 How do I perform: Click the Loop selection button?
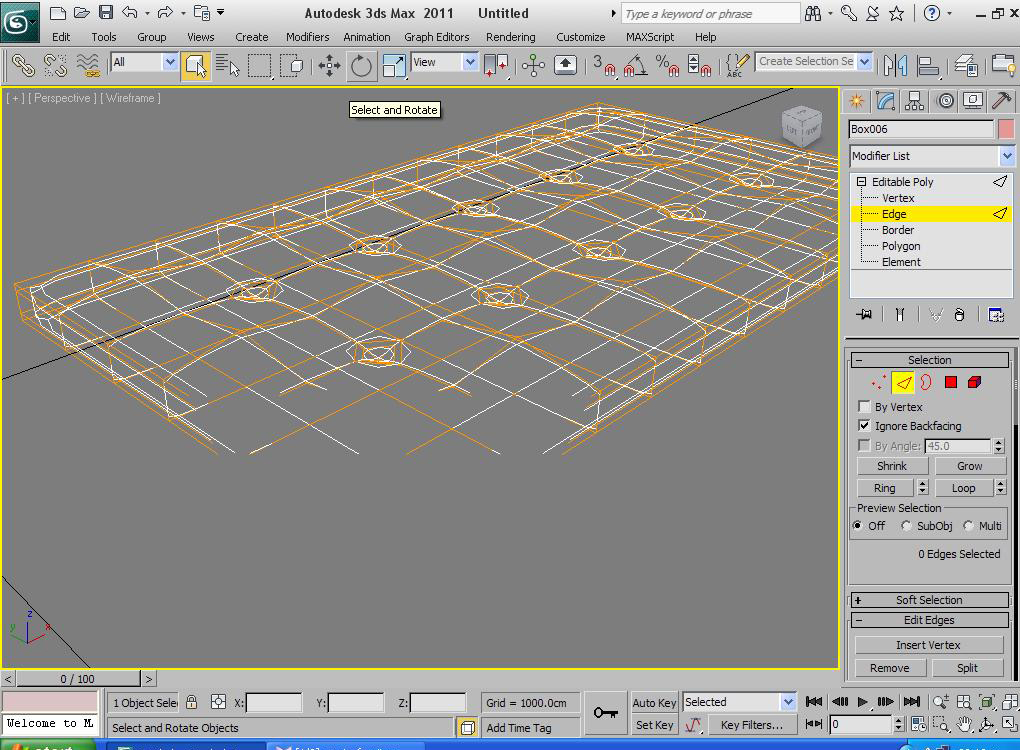coord(963,488)
